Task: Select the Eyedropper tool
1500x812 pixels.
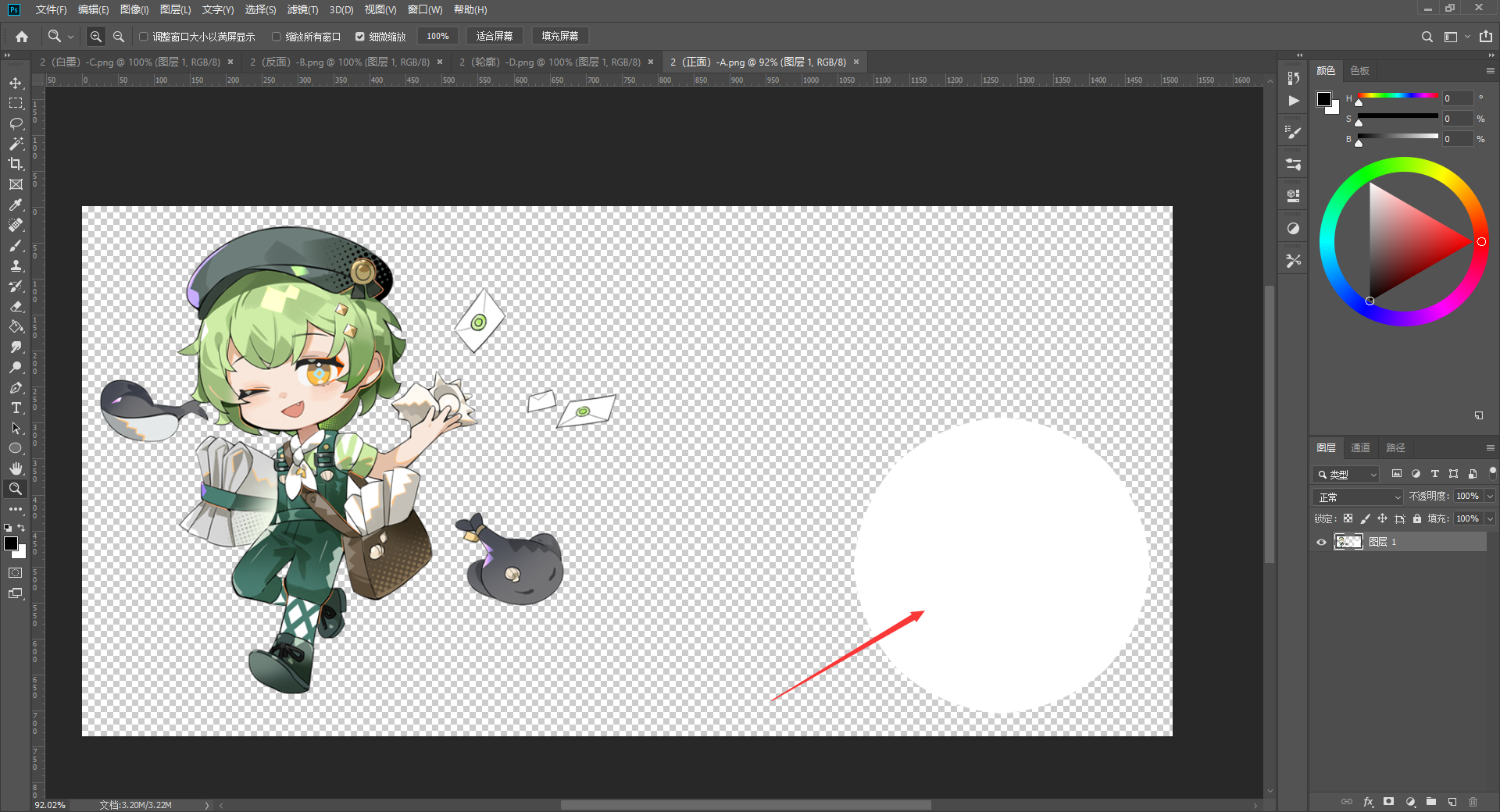Action: pos(16,205)
